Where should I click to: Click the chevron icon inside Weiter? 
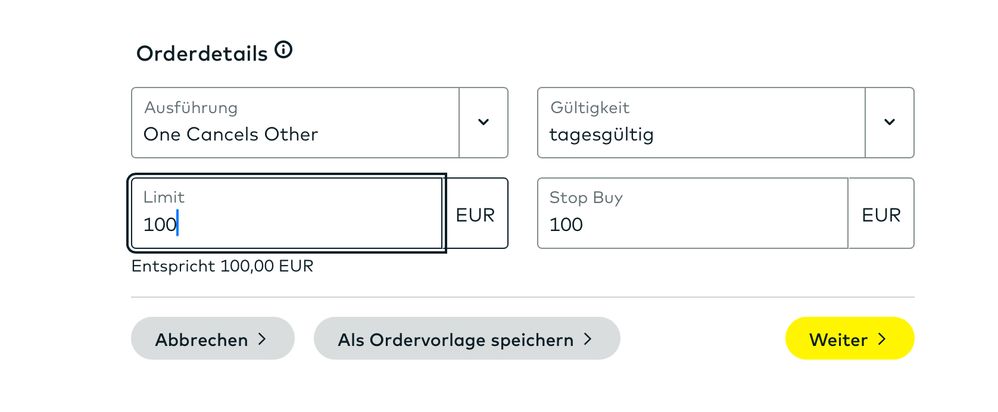(882, 339)
